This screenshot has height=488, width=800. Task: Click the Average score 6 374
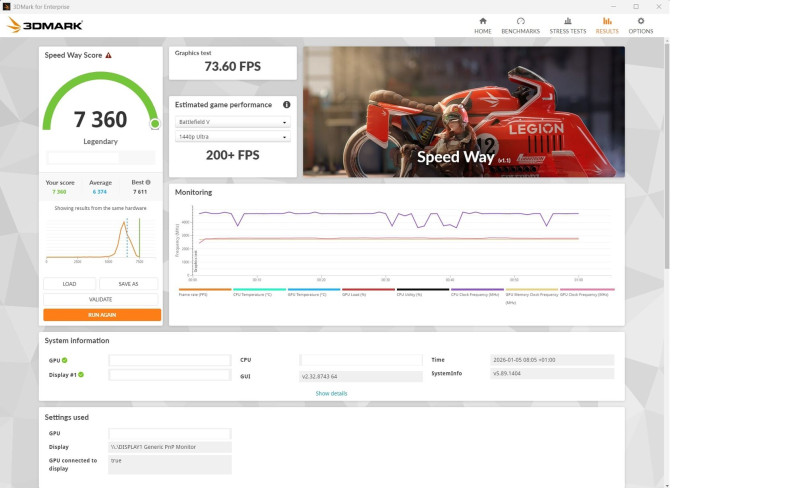(x=100, y=192)
